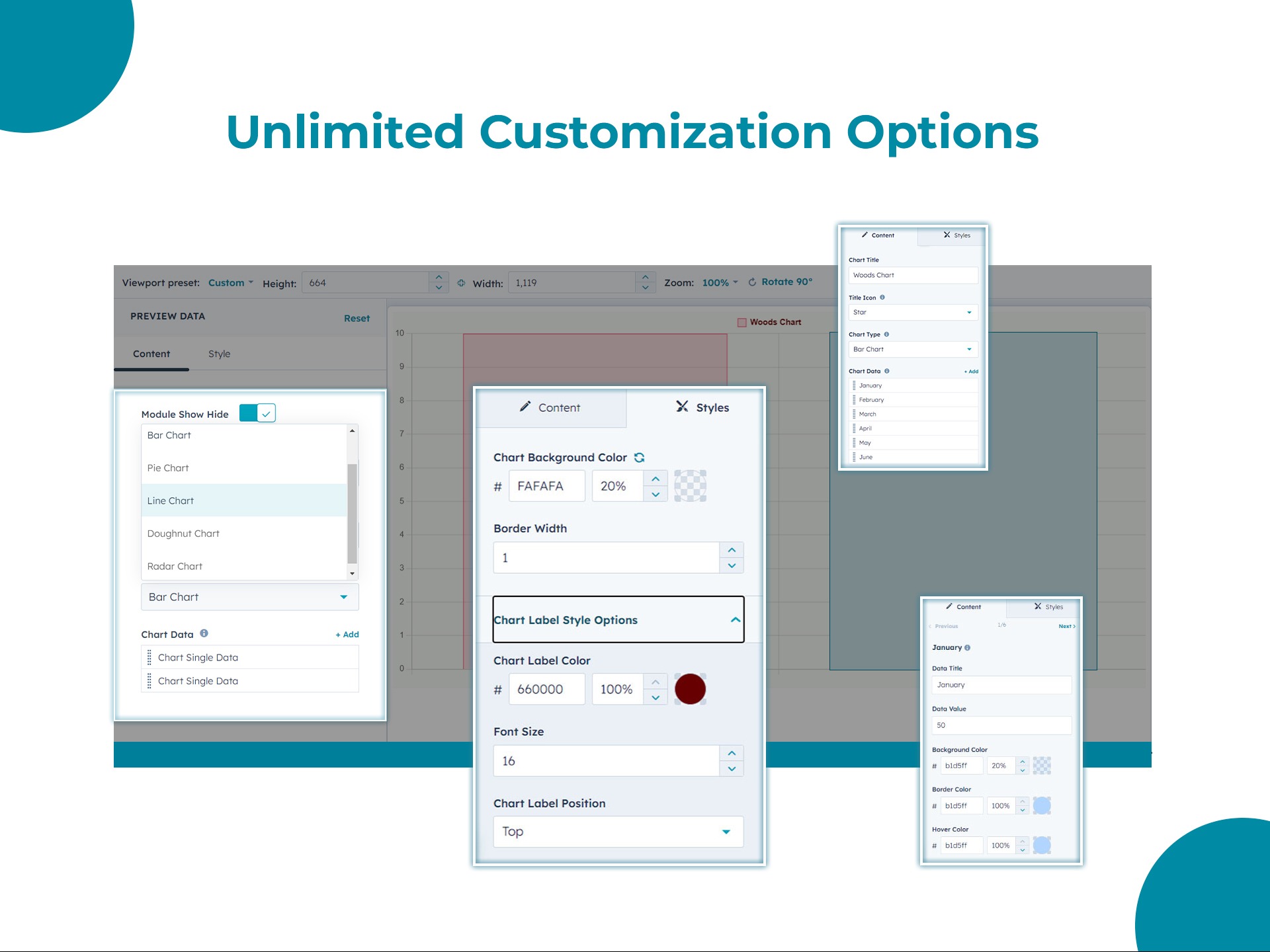Click the Reset link in Preview Data

pos(357,319)
